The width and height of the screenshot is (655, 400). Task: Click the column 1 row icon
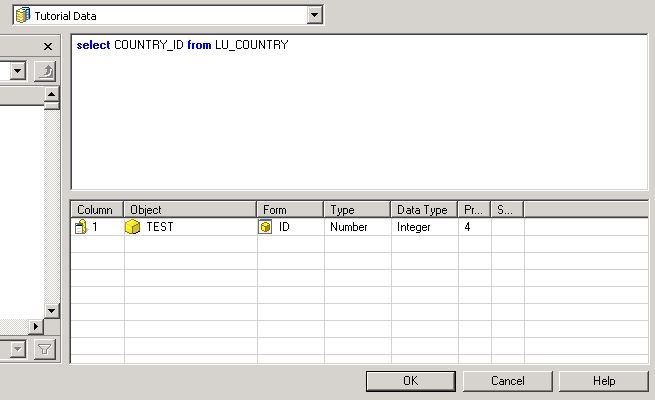(x=81, y=227)
